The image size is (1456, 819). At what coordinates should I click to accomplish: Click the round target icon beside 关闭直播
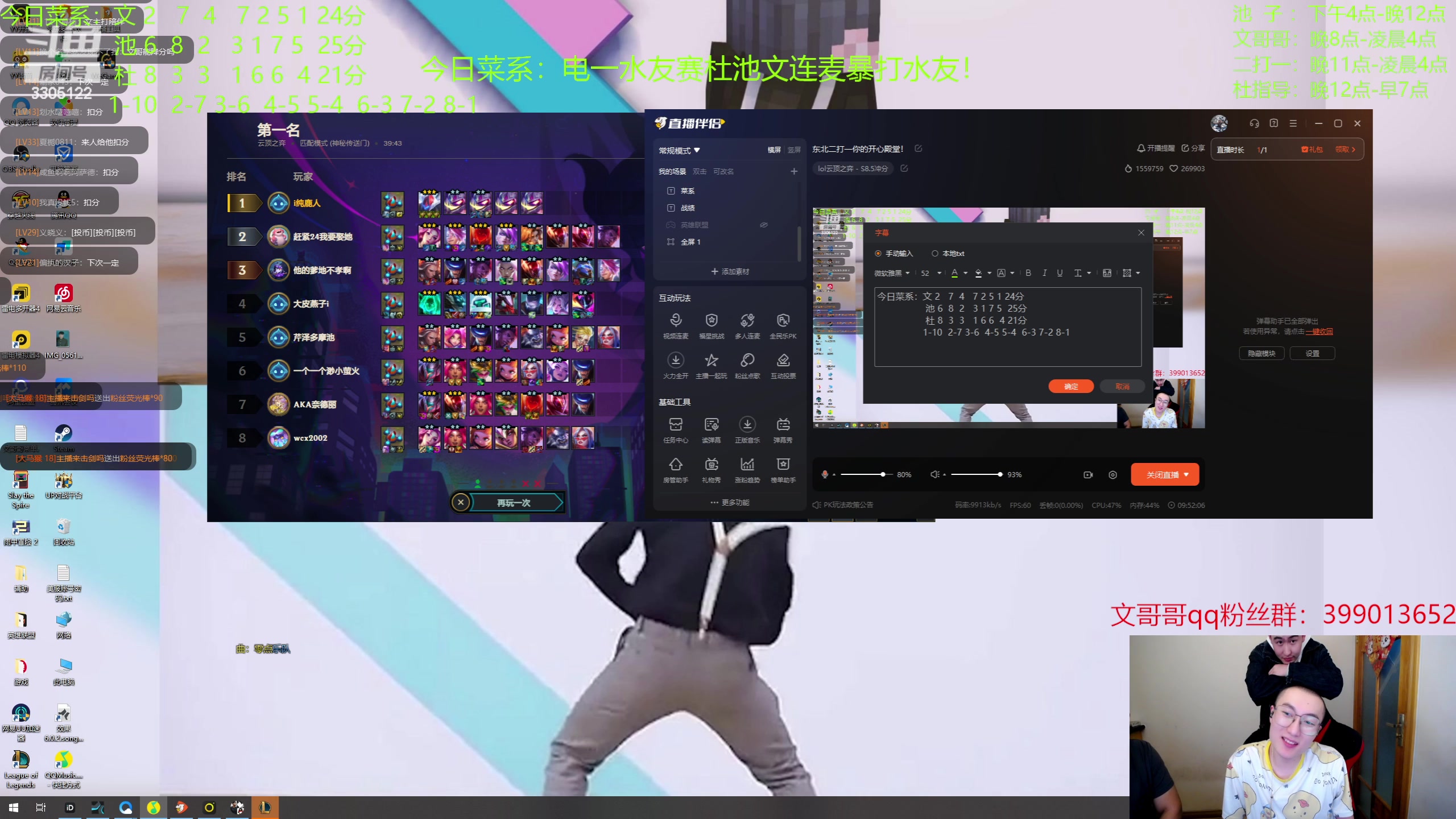(1113, 475)
